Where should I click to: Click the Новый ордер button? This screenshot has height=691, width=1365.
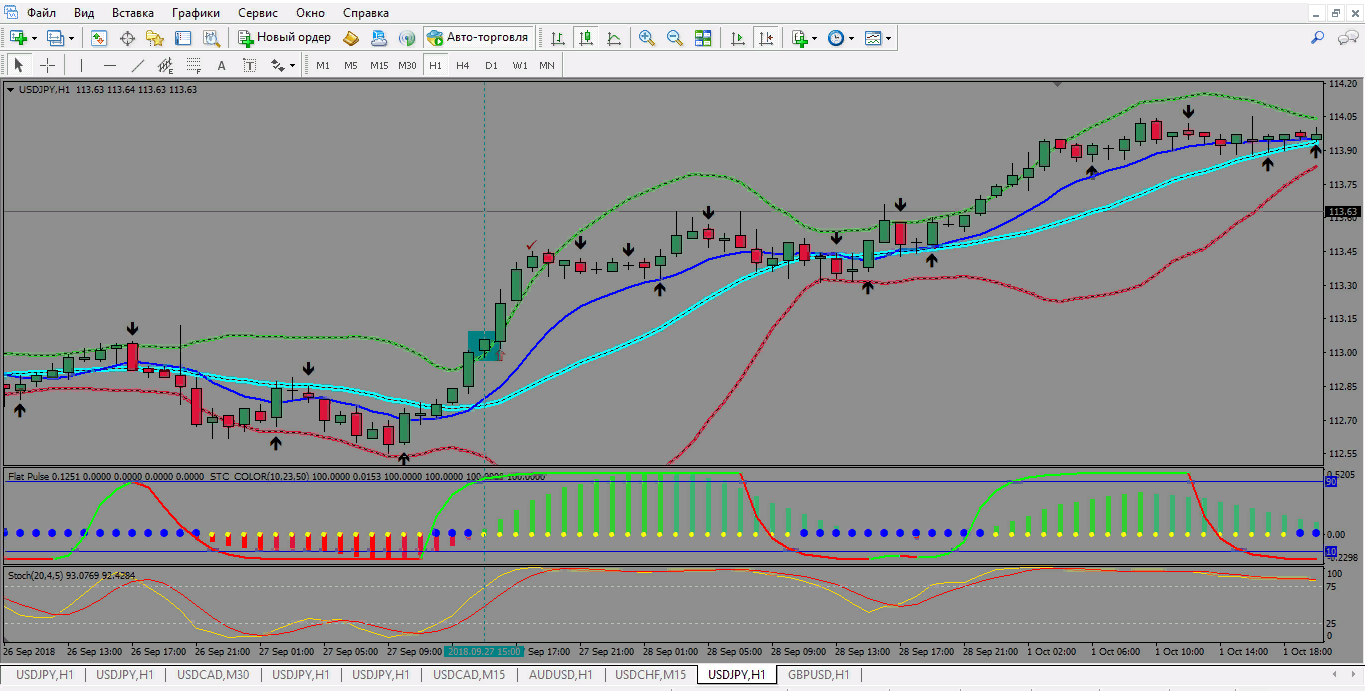[284, 38]
